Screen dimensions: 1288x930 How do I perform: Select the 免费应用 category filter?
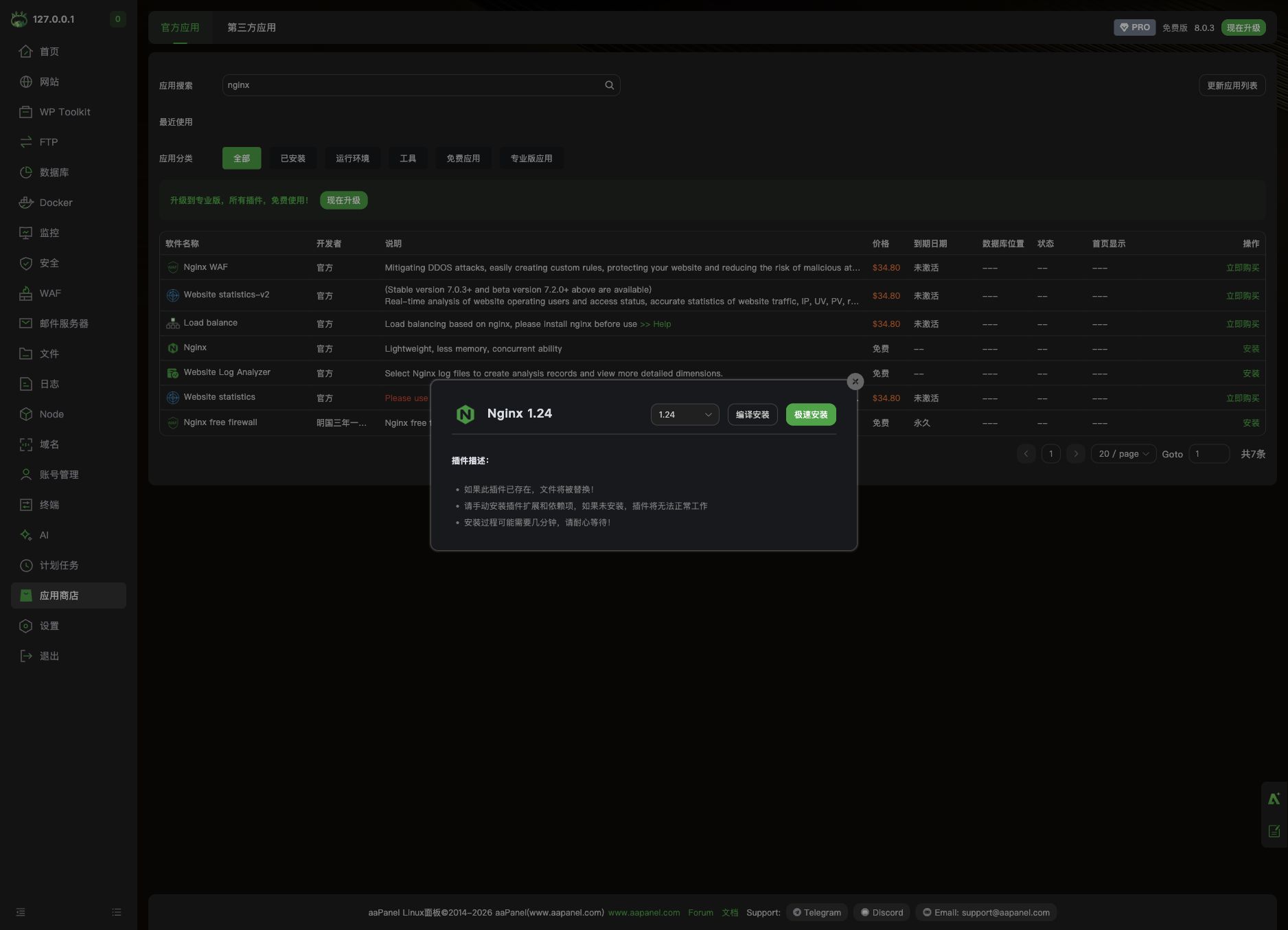click(x=463, y=158)
